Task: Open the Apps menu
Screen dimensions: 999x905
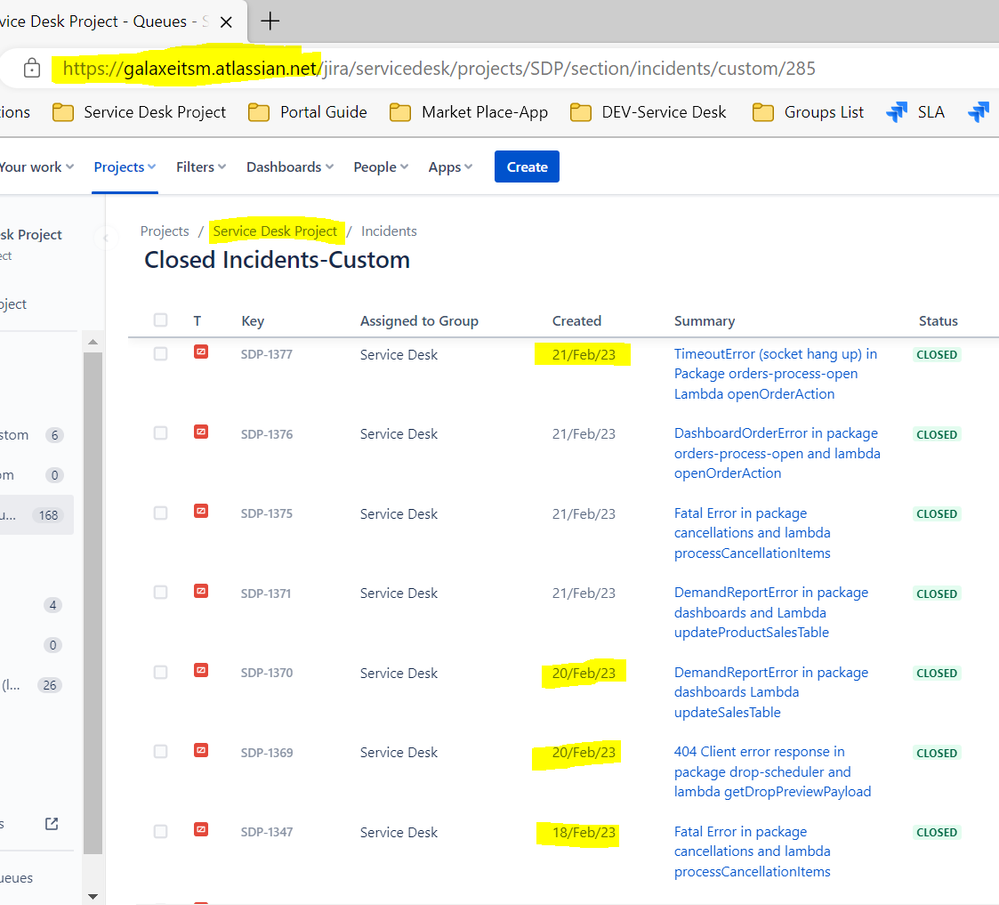Action: click(x=450, y=167)
